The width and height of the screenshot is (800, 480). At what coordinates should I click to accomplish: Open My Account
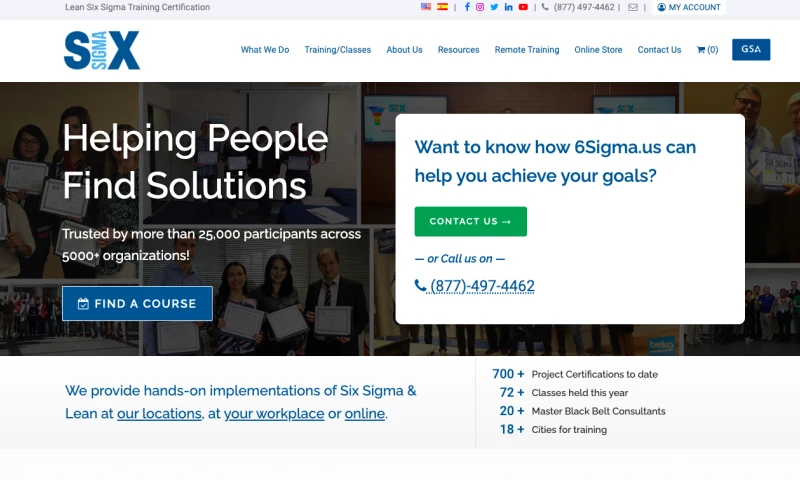point(689,7)
